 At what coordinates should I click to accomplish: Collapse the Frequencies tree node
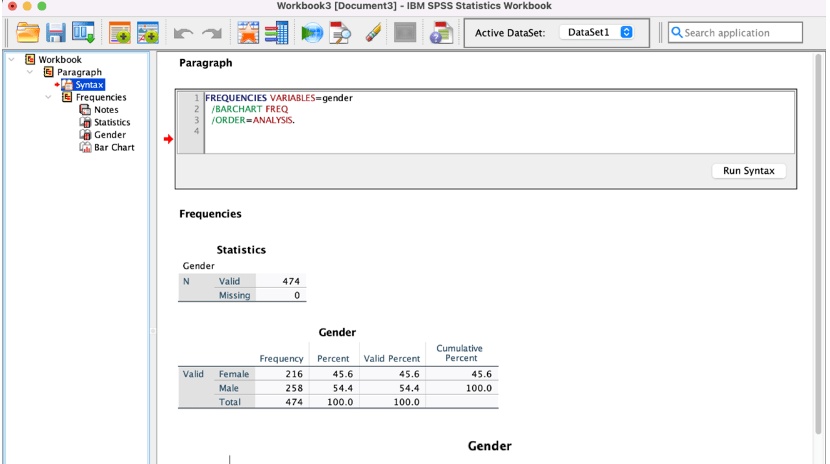click(x=49, y=97)
